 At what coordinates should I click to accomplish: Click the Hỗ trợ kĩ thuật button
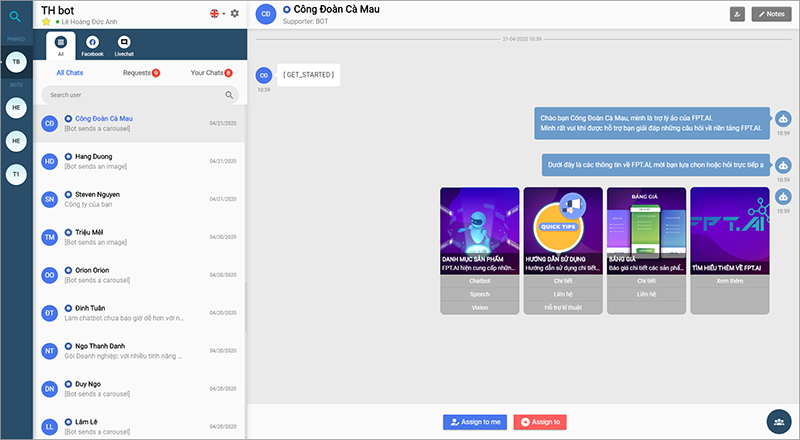click(x=563, y=308)
